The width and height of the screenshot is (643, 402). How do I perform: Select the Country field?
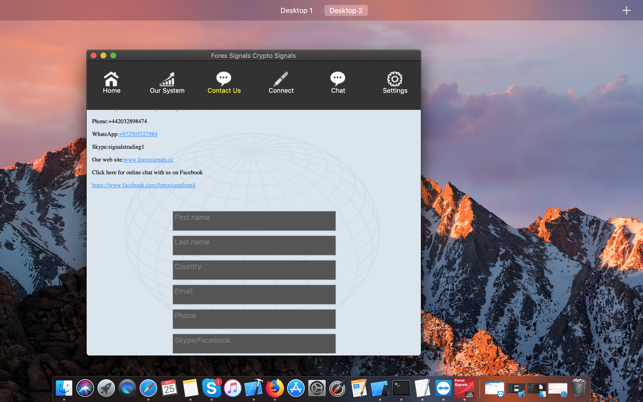click(x=254, y=270)
